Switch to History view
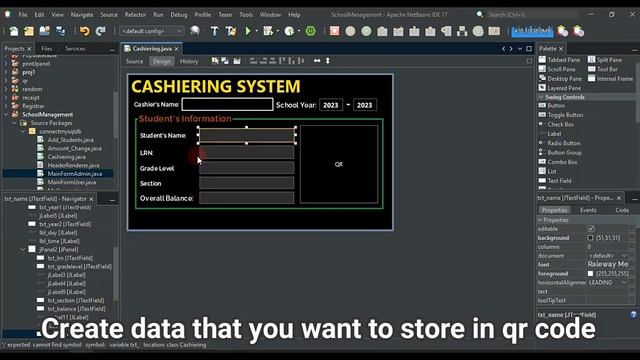The height and width of the screenshot is (360, 640). (x=189, y=61)
